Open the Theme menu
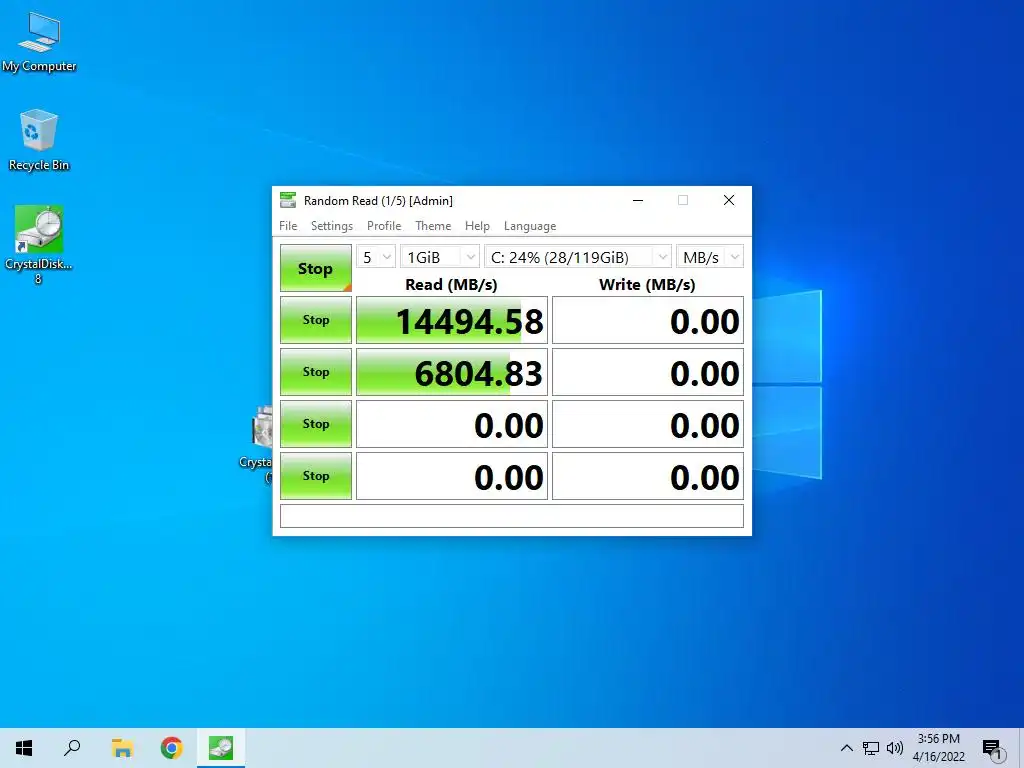Viewport: 1024px width, 768px height. 433,225
